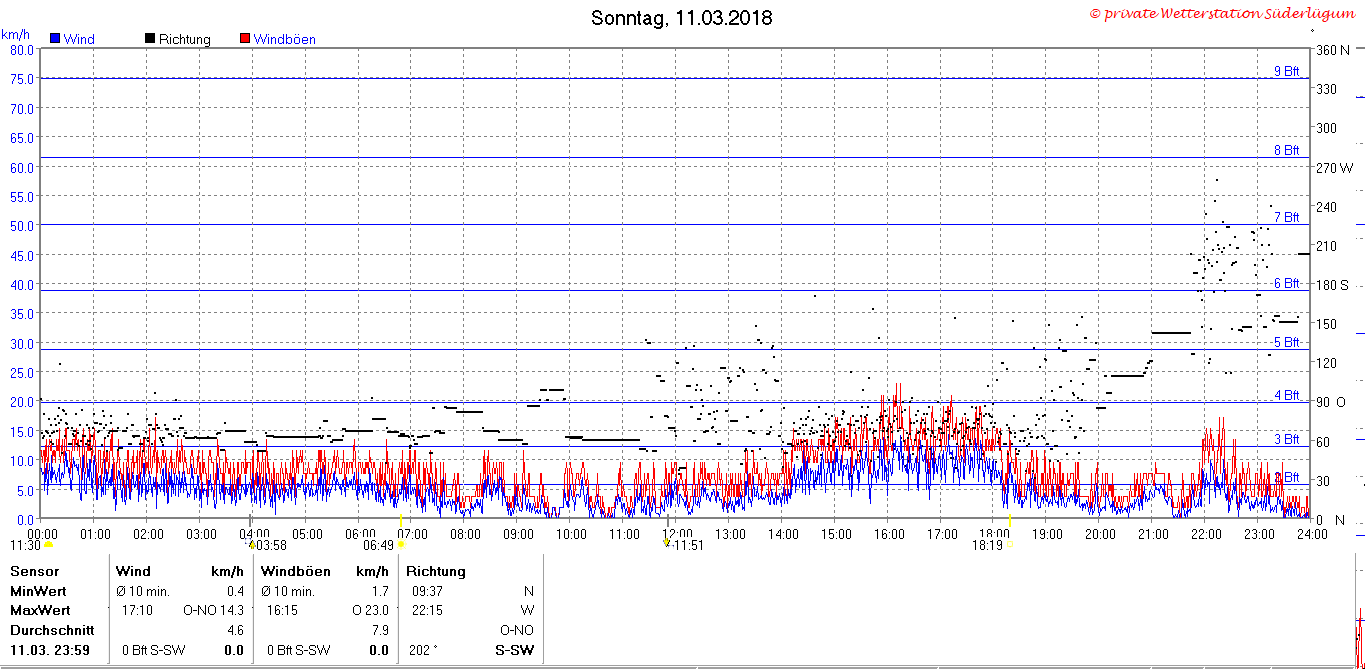Viewport: 1366px width, 669px height.
Task: Select the Durchschnitt row label
Action: 52,630
